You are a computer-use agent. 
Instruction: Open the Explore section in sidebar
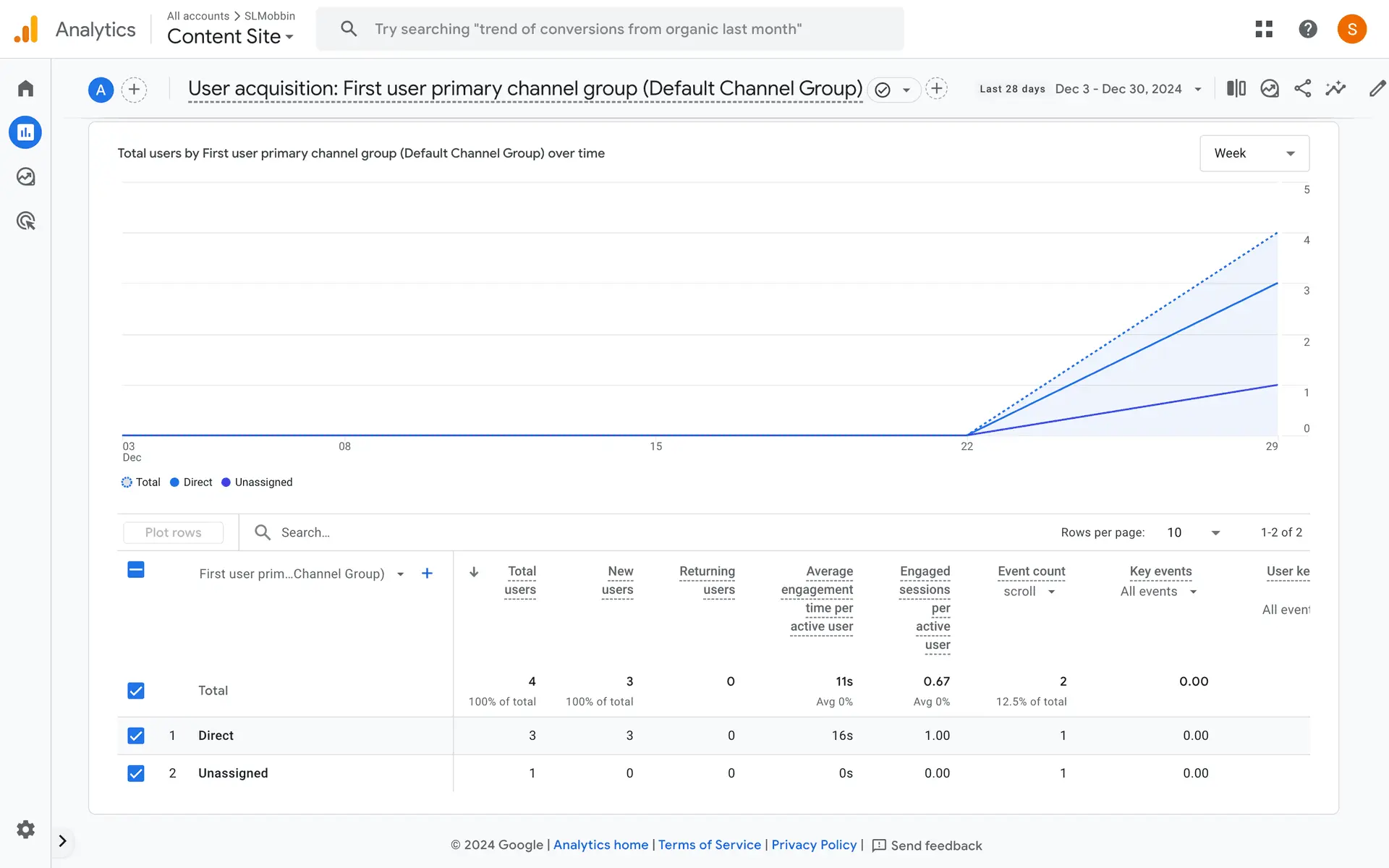point(25,176)
